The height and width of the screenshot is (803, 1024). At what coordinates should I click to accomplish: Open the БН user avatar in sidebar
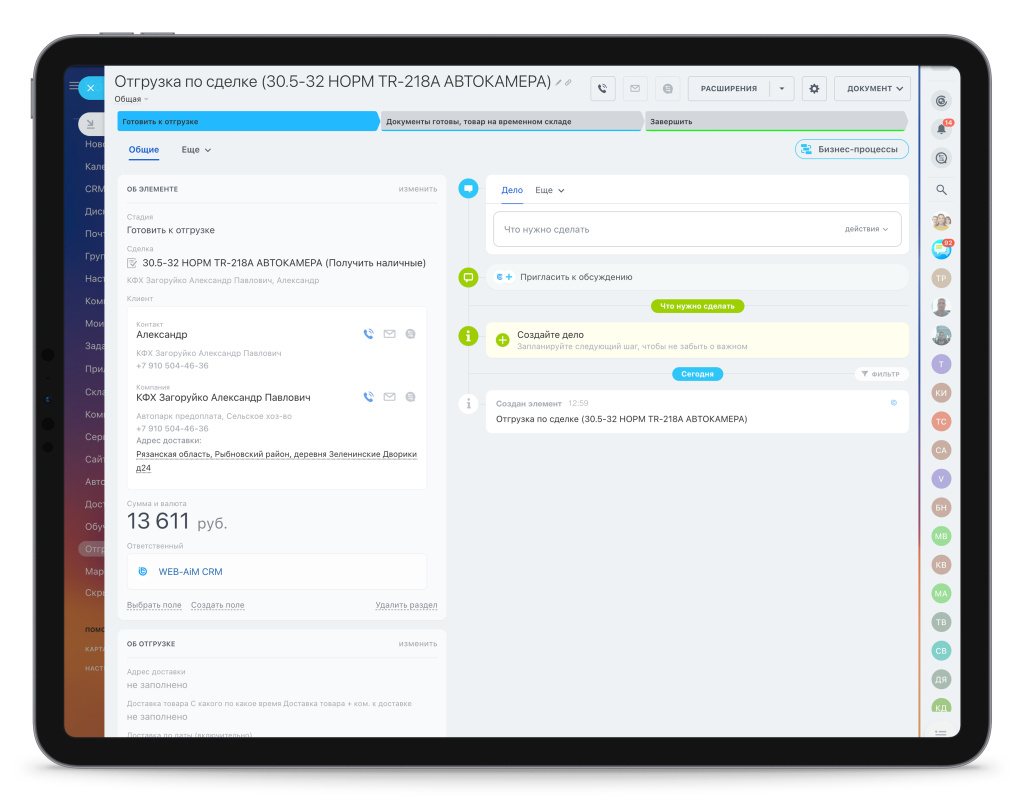click(941, 507)
